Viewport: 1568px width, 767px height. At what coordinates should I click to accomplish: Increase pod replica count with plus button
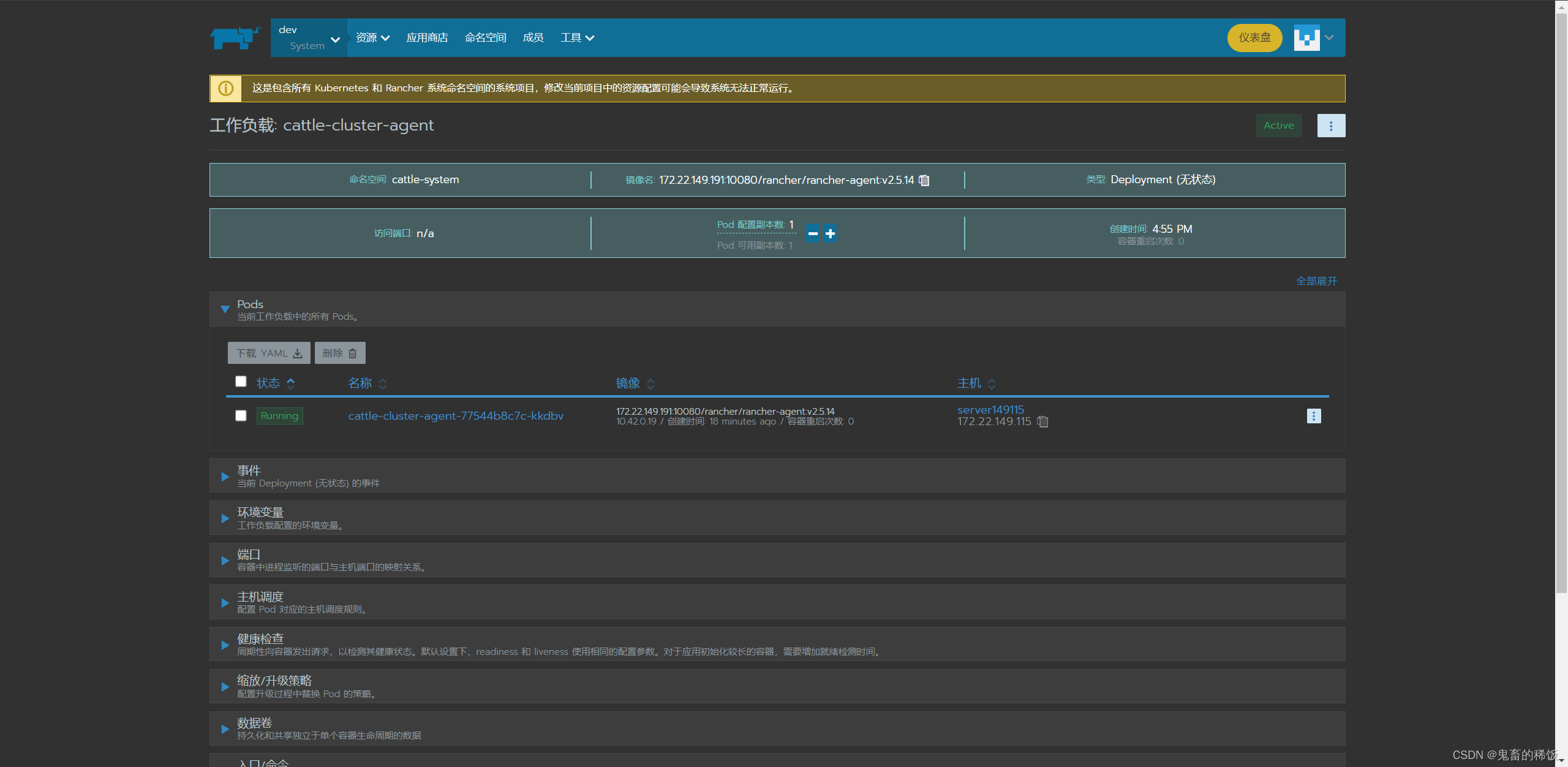pos(830,233)
